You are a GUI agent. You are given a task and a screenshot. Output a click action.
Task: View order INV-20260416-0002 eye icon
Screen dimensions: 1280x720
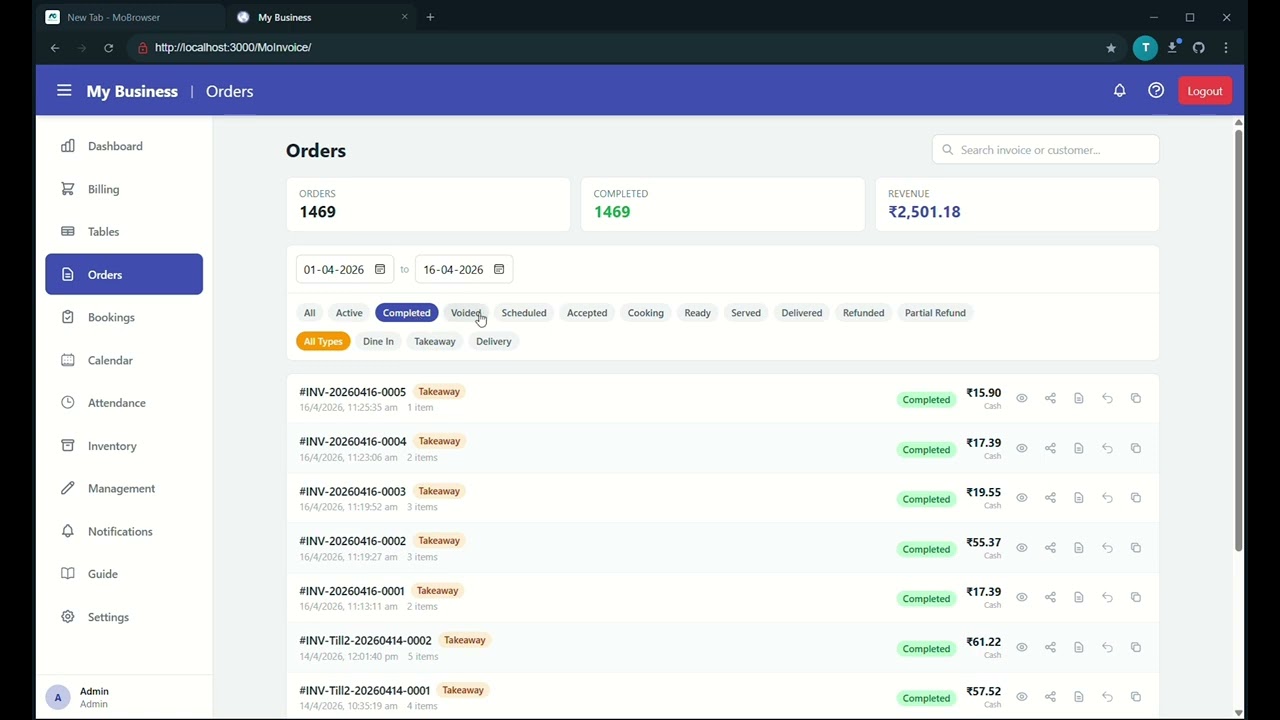1022,548
